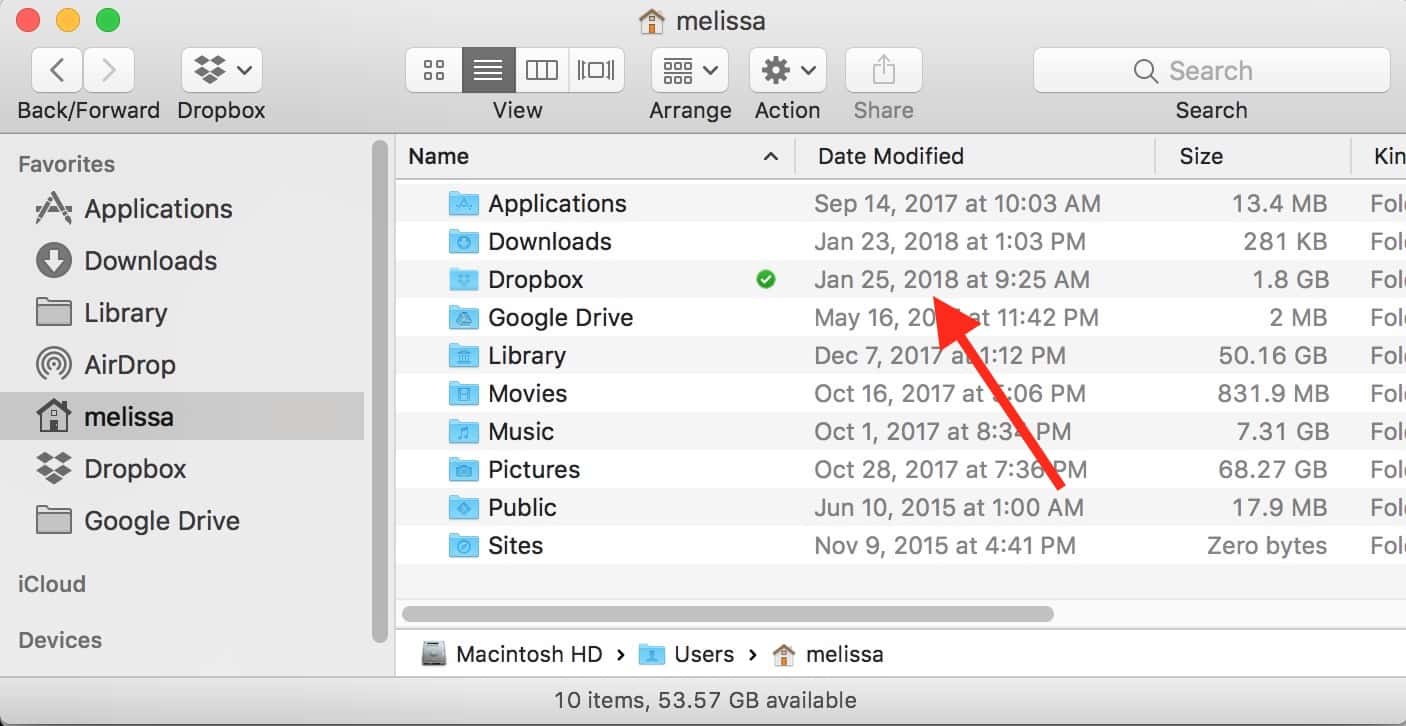Image resolution: width=1406 pixels, height=726 pixels.
Task: Open AirDrop in the sidebar
Action: (x=129, y=365)
